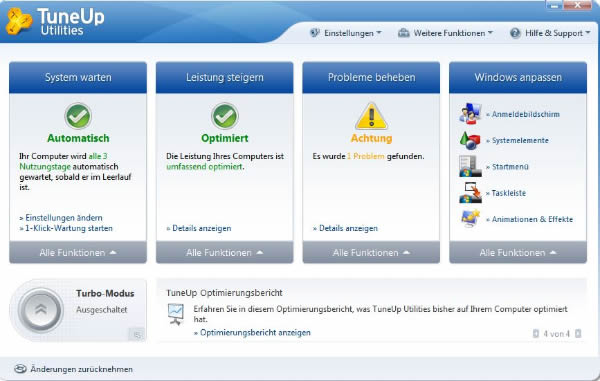Select the Windows anpassen header

coord(518,77)
